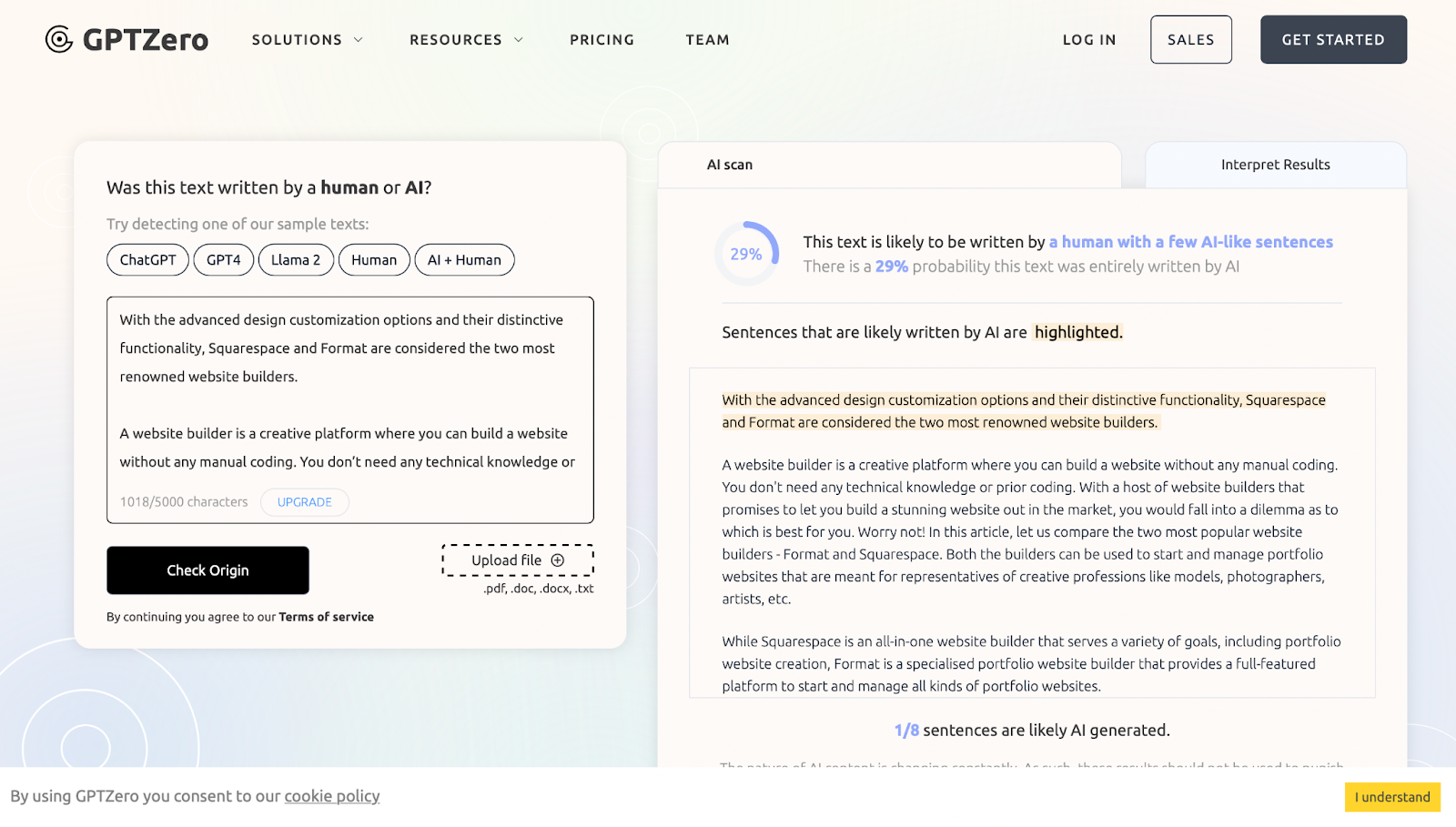Click the 29% circular probability gauge
This screenshot has height=827, width=1456.
point(746,254)
